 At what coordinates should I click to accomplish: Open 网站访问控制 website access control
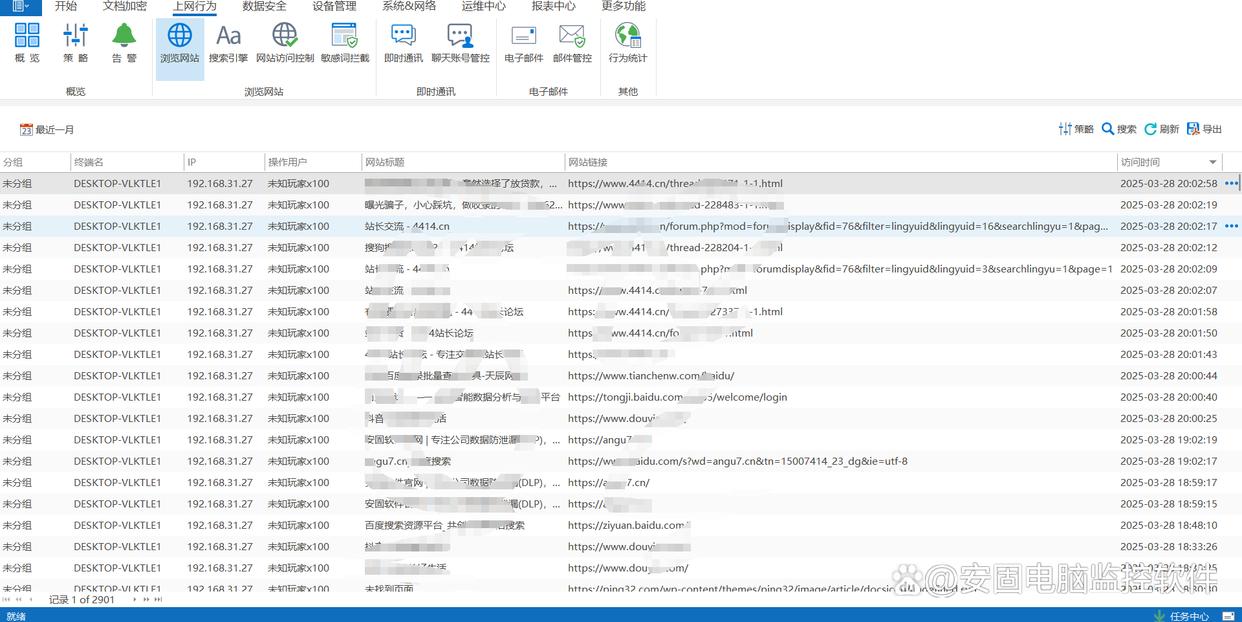[285, 42]
